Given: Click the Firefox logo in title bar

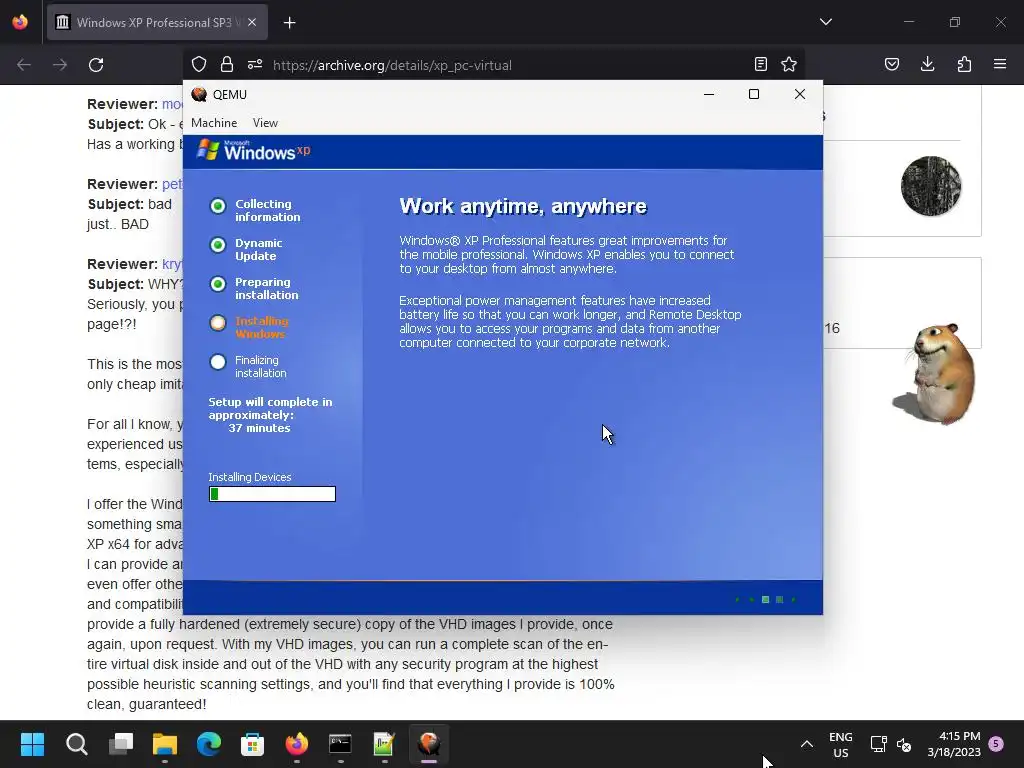Looking at the screenshot, I should coord(20,22).
